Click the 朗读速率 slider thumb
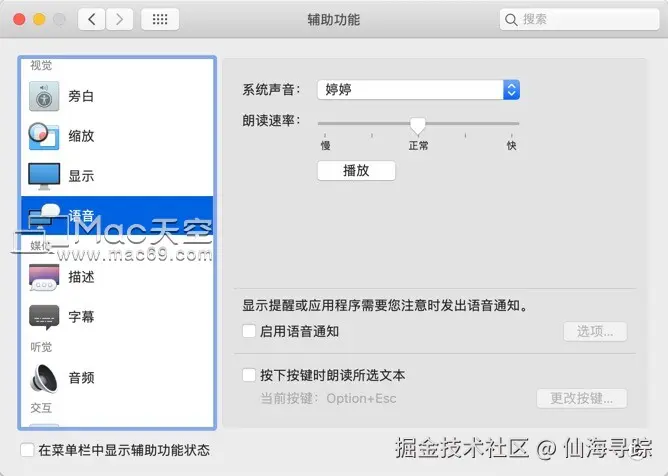 pyautogui.click(x=418, y=125)
